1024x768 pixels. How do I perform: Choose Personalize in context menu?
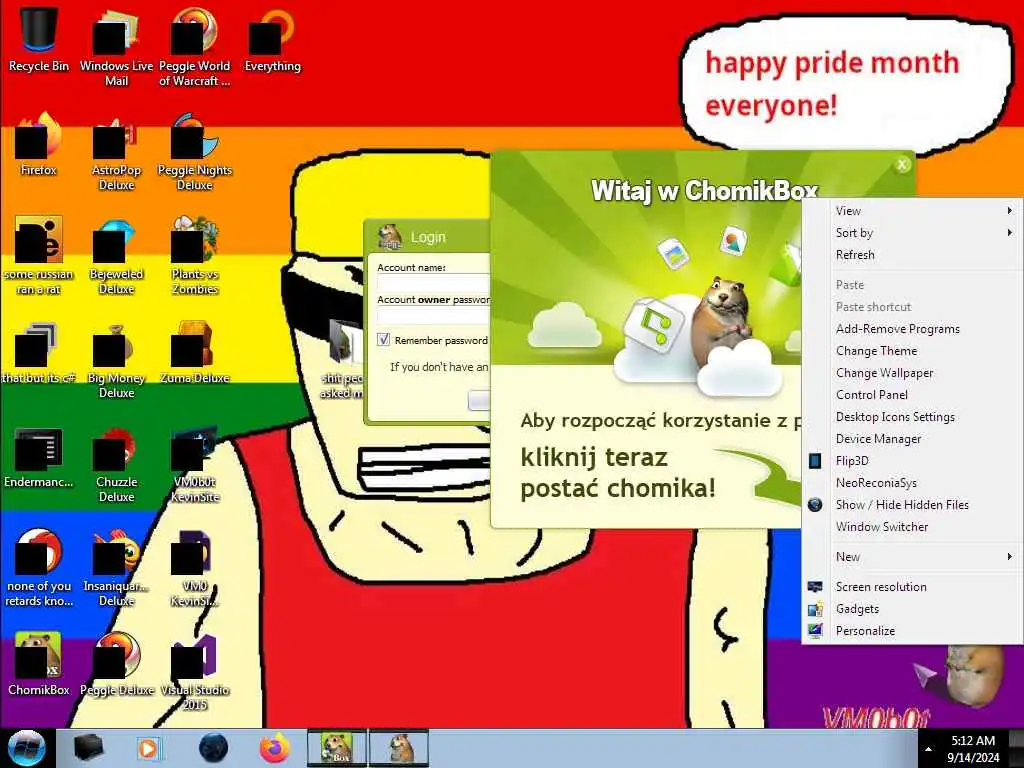[x=912, y=631]
